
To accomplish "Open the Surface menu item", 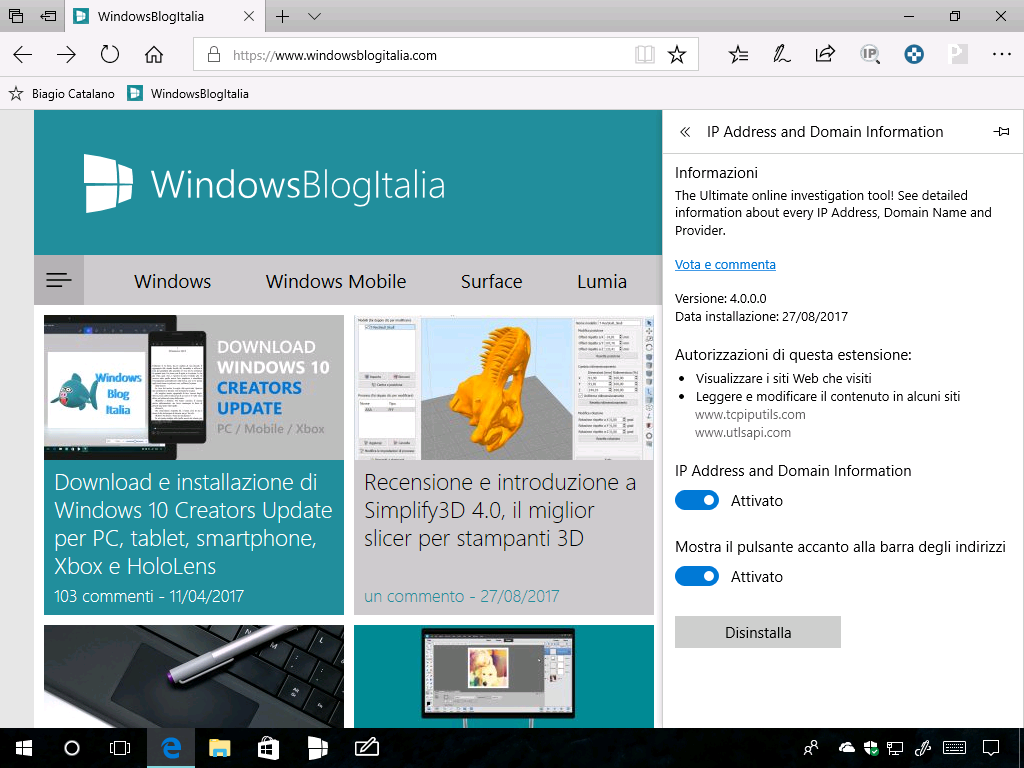I will [491, 281].
